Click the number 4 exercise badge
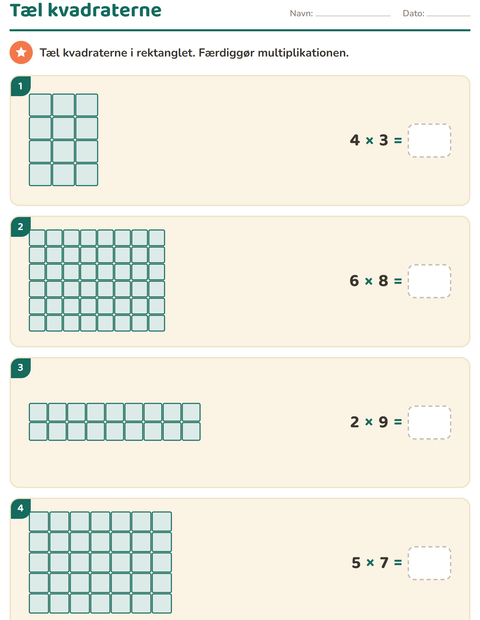Image resolution: width=480 pixels, height=620 pixels. [x=21, y=508]
